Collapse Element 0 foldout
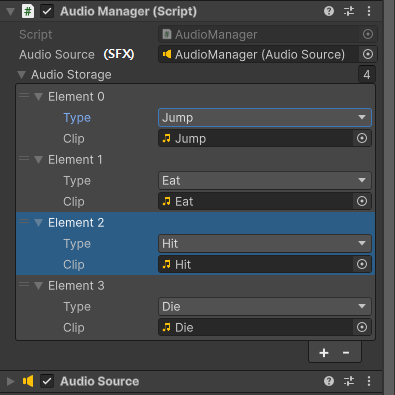 tap(38, 97)
